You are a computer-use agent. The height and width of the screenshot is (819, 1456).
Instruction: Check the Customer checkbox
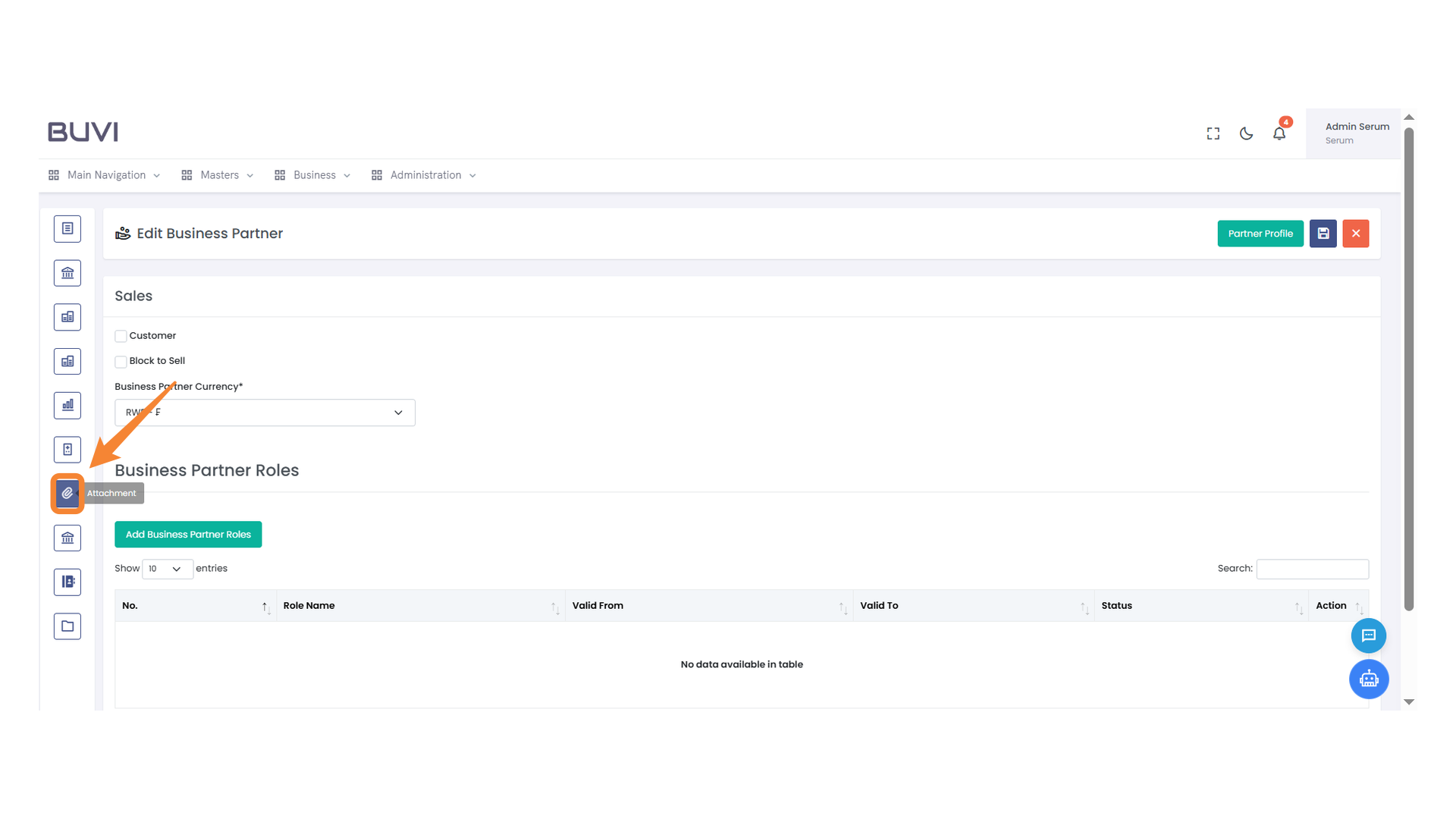[x=121, y=336]
